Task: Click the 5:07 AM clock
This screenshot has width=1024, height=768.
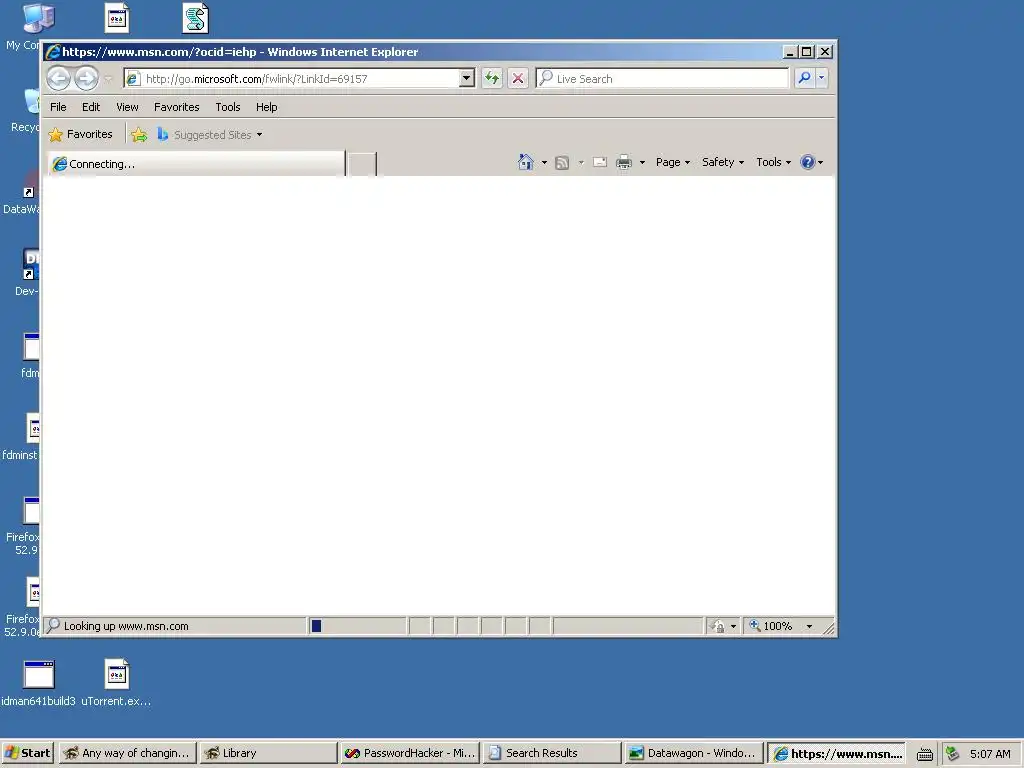Action: tap(989, 754)
